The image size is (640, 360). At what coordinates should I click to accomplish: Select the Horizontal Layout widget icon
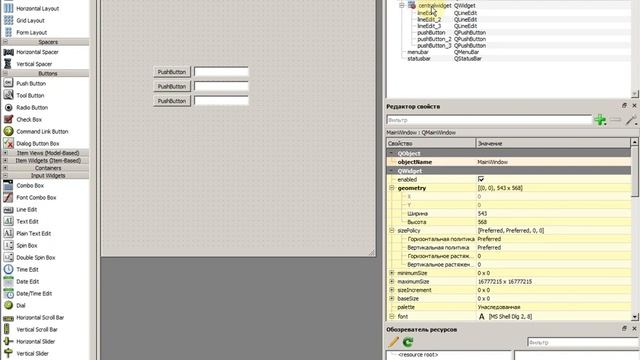pyautogui.click(x=8, y=8)
